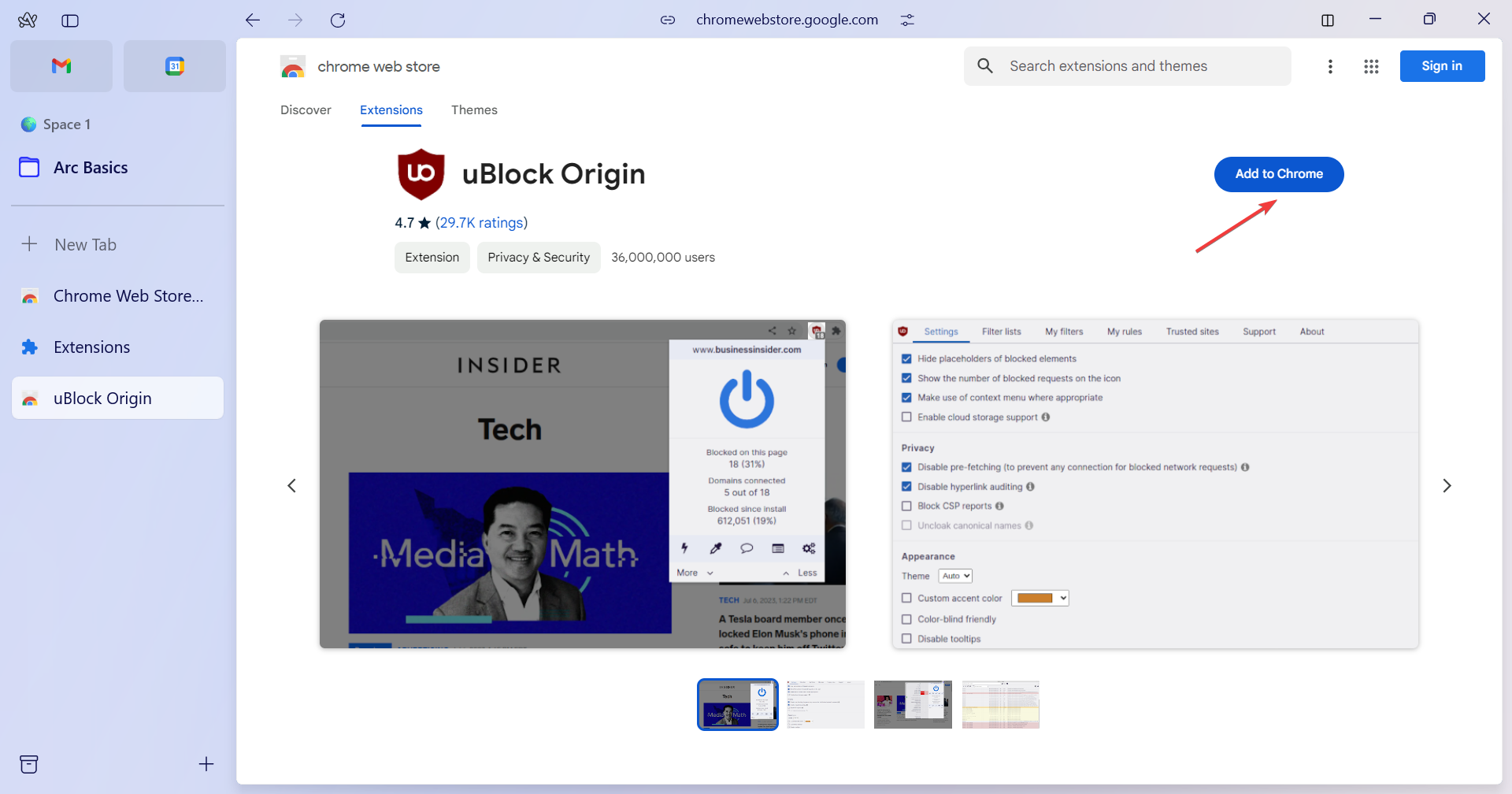1512x794 pixels.
Task: Check Custom accent color checkbox
Action: [906, 599]
